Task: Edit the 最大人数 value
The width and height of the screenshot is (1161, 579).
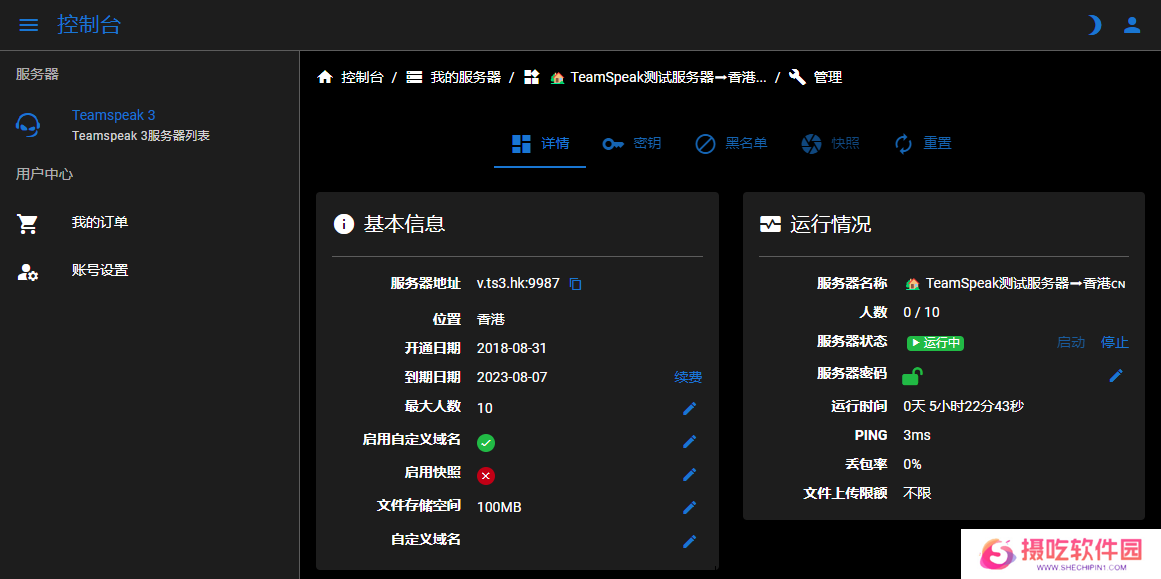Action: (x=689, y=409)
